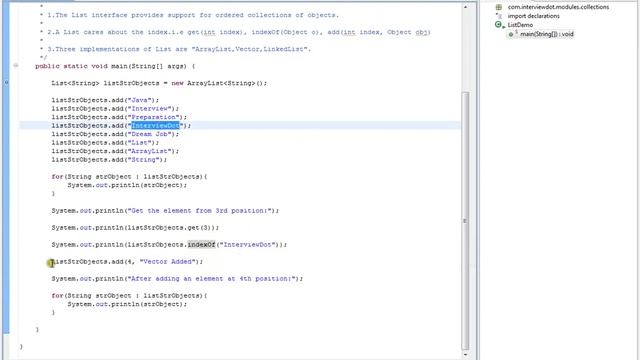Select import declarations in the outline
640x360 pixels.
tap(533, 16)
